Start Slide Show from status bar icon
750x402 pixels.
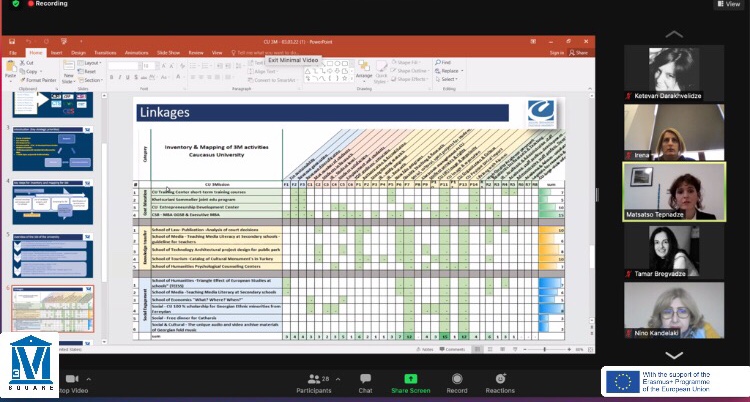coord(515,349)
